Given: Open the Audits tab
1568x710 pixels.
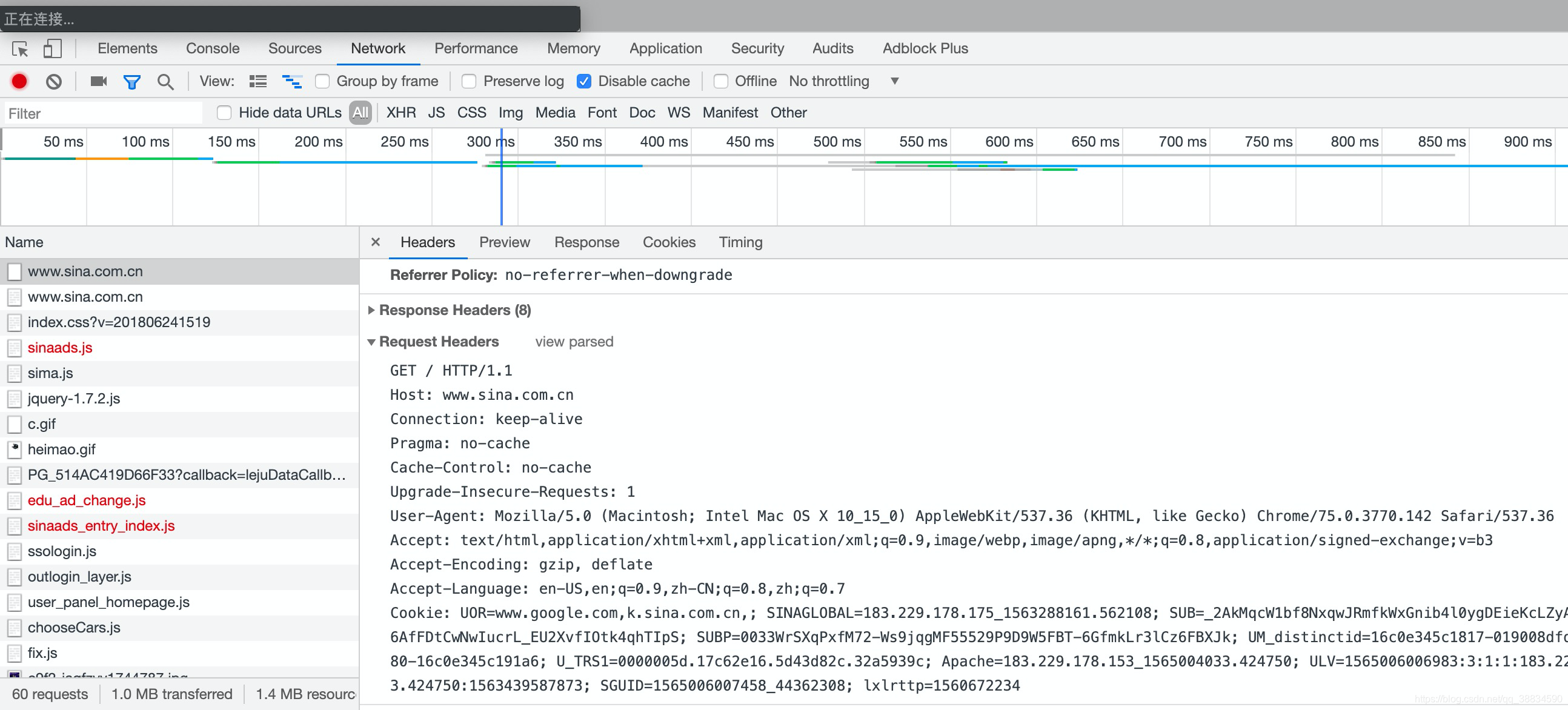Looking at the screenshot, I should [832, 48].
